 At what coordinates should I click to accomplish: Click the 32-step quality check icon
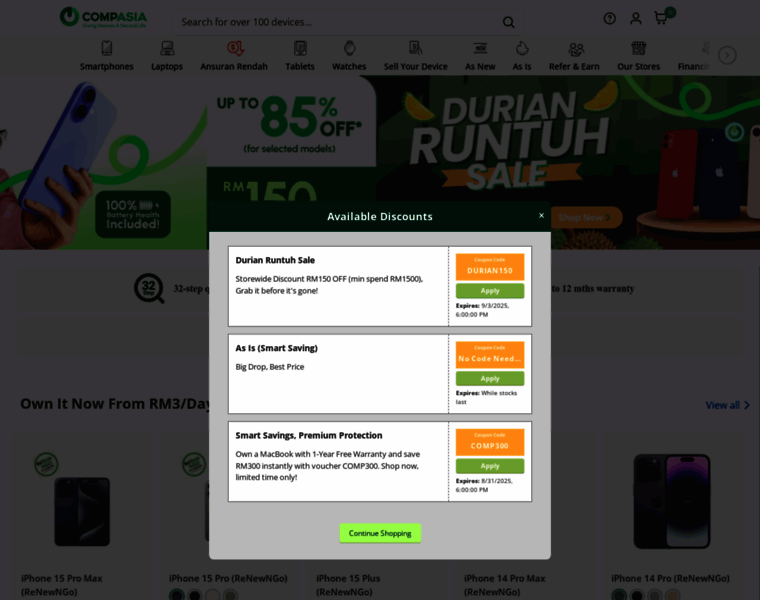coord(148,288)
